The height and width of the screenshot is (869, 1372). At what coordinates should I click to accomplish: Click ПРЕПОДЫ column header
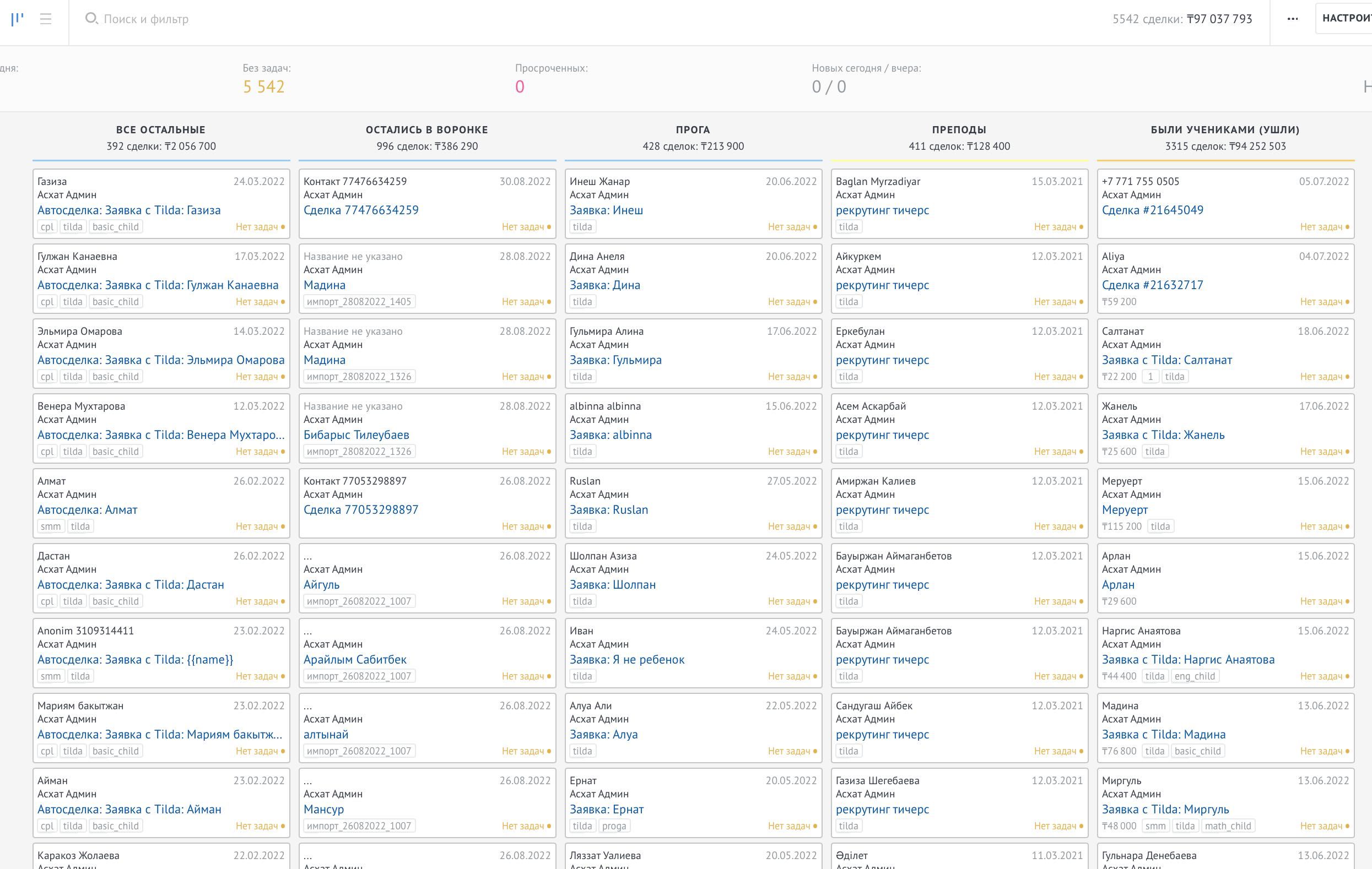pos(959,130)
